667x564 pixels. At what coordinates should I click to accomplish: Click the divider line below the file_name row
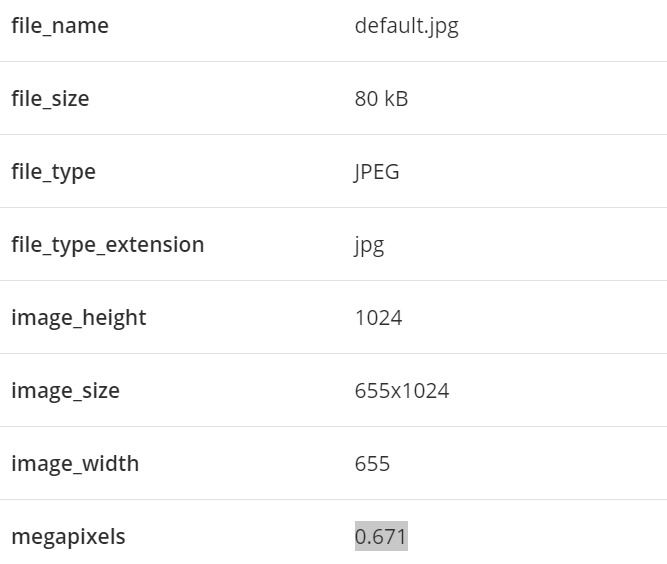pyautogui.click(x=333, y=62)
